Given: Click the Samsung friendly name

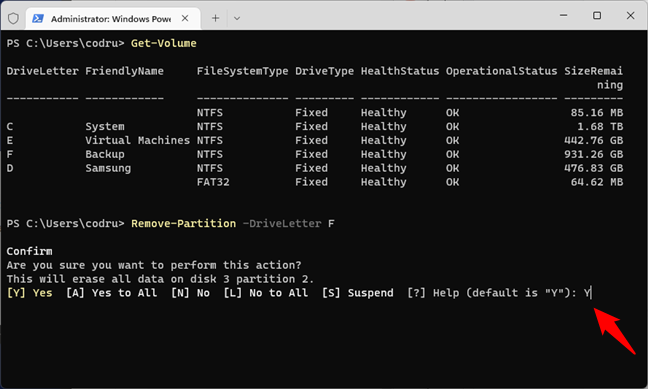Looking at the screenshot, I should click(108, 168).
